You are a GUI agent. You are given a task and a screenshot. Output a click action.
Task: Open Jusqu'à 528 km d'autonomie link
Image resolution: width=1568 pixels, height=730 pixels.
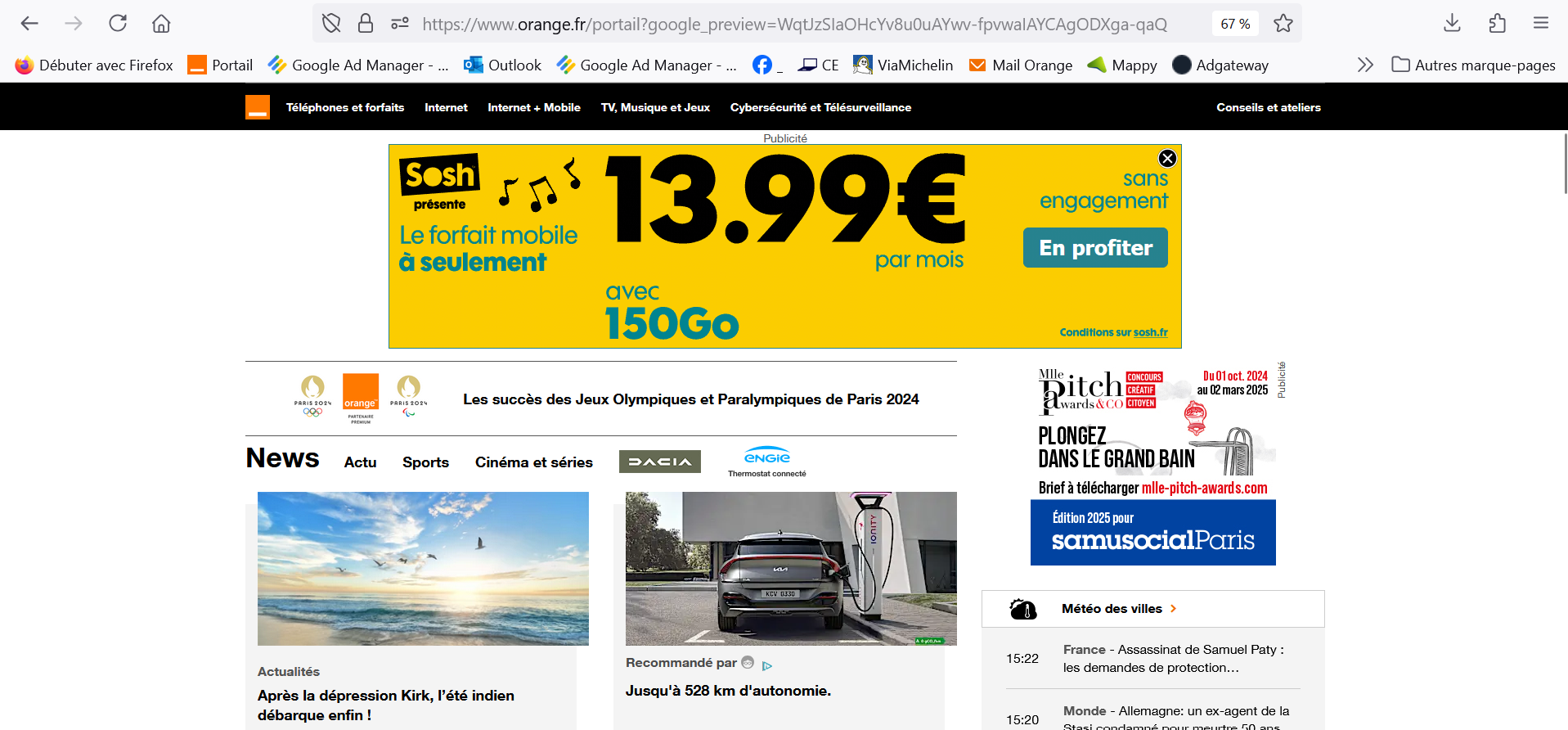[x=728, y=691]
